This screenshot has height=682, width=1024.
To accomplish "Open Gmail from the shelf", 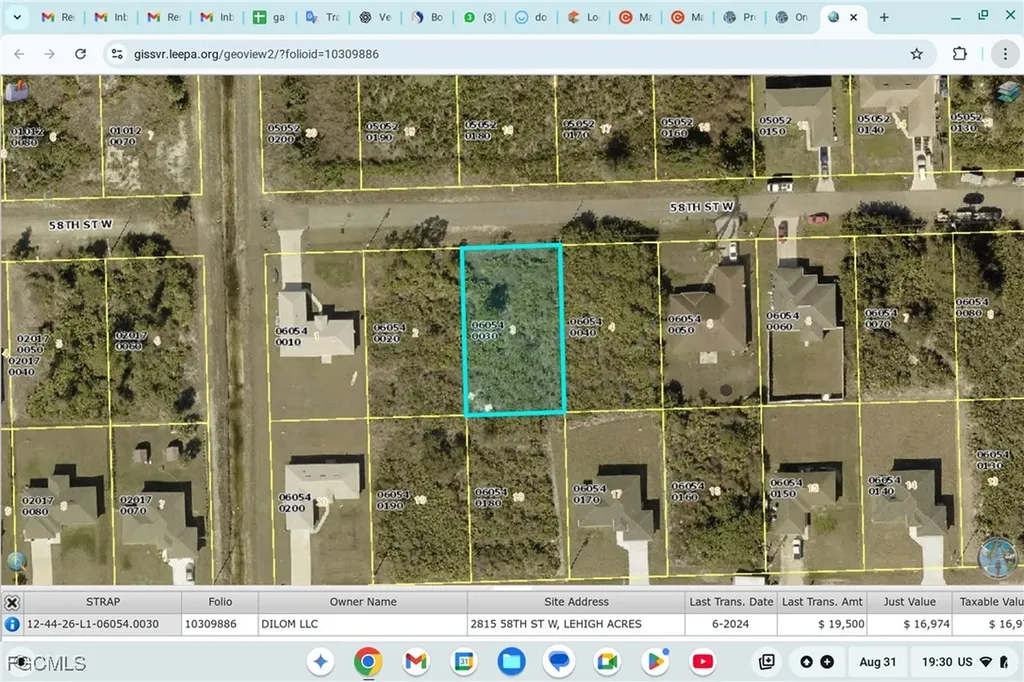I will tap(416, 661).
